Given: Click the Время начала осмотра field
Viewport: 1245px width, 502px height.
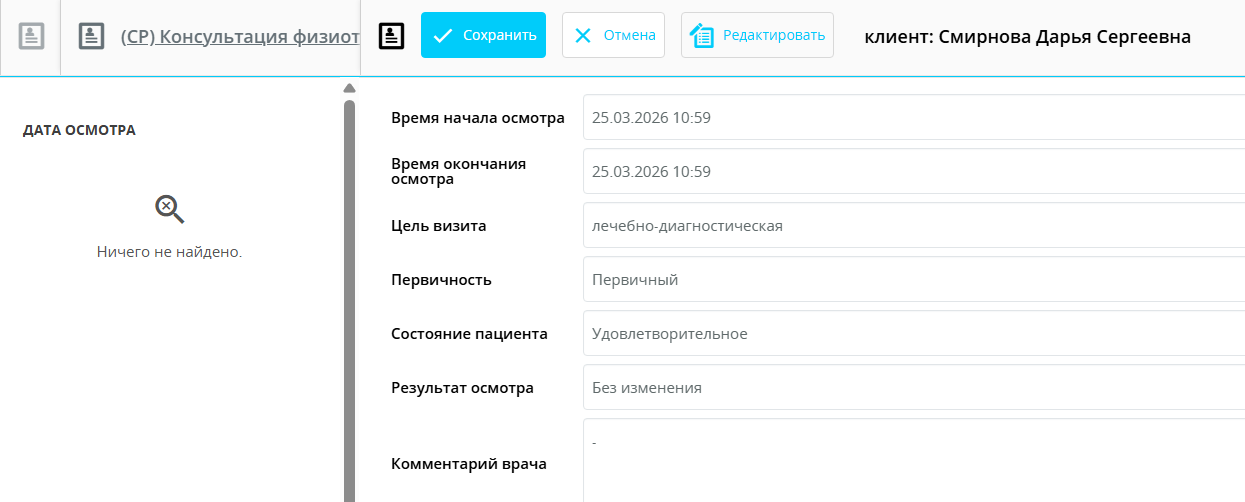Looking at the screenshot, I should [912, 118].
